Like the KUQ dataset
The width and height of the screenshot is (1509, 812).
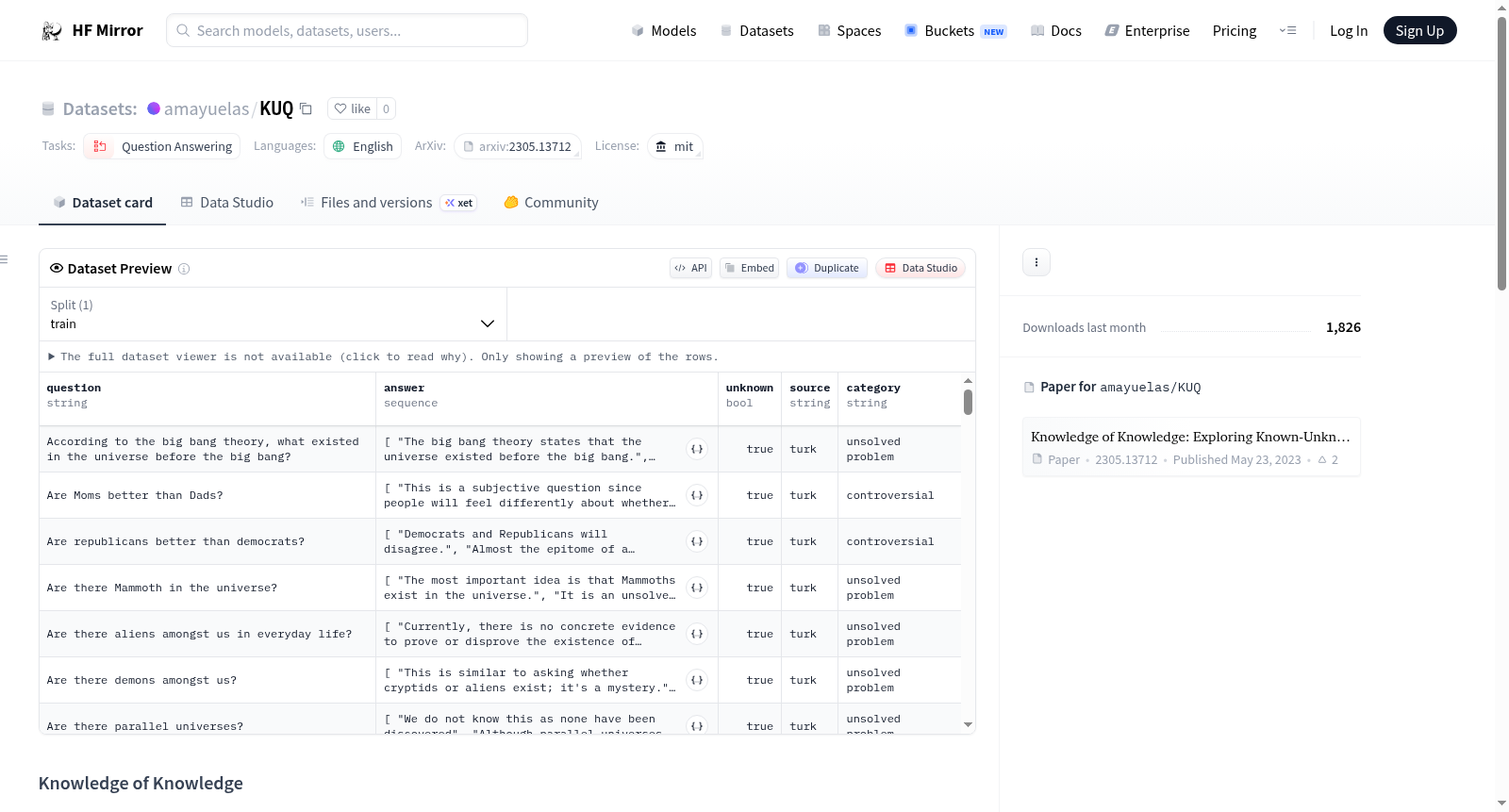(x=353, y=108)
